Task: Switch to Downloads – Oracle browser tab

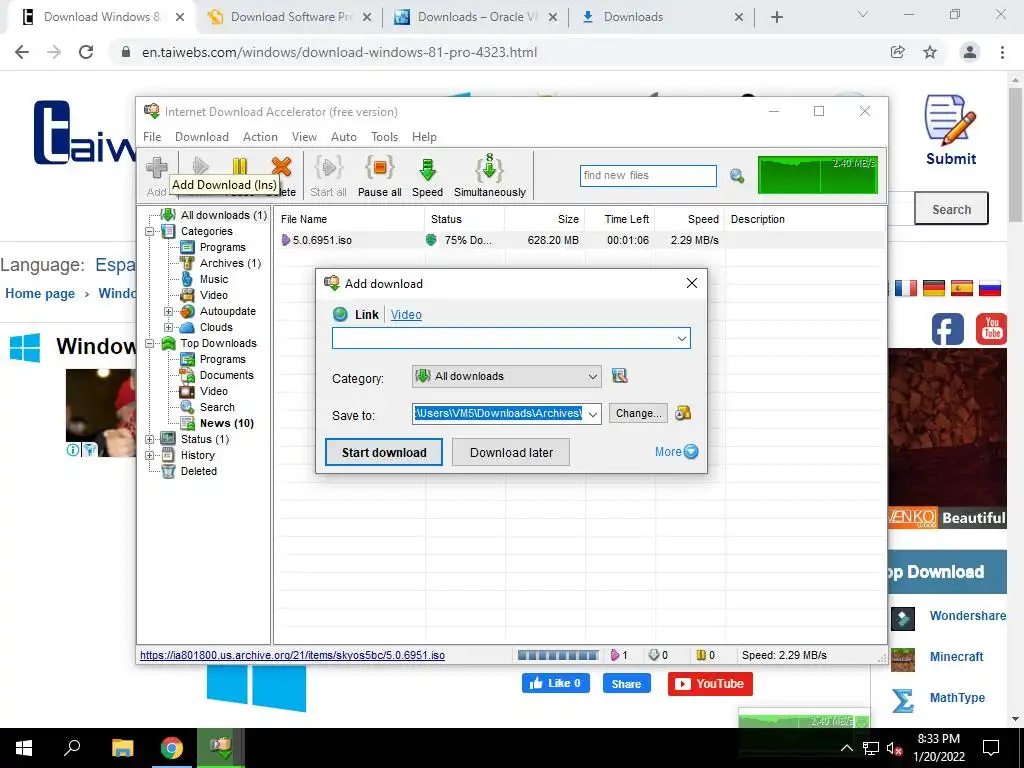Action: coord(475,17)
